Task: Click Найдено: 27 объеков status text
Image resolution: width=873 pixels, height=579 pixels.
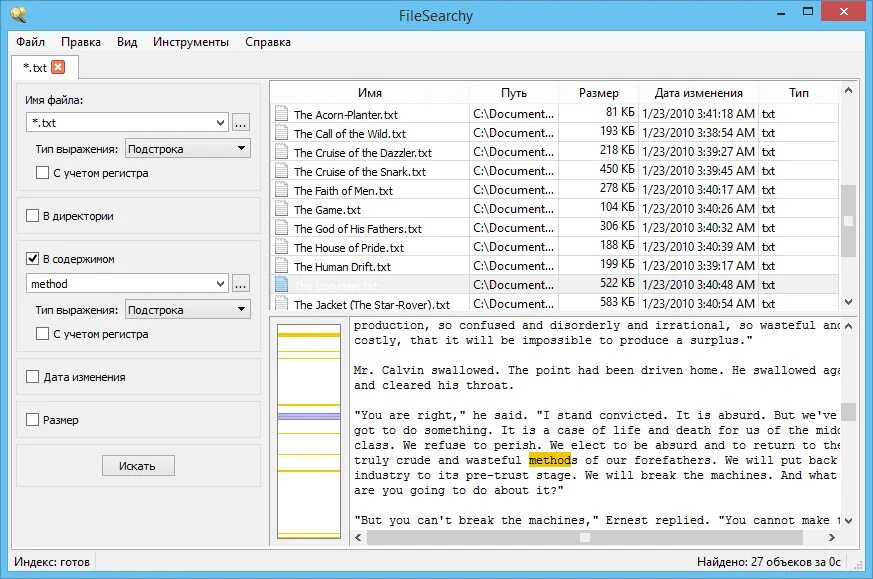Action: 769,562
